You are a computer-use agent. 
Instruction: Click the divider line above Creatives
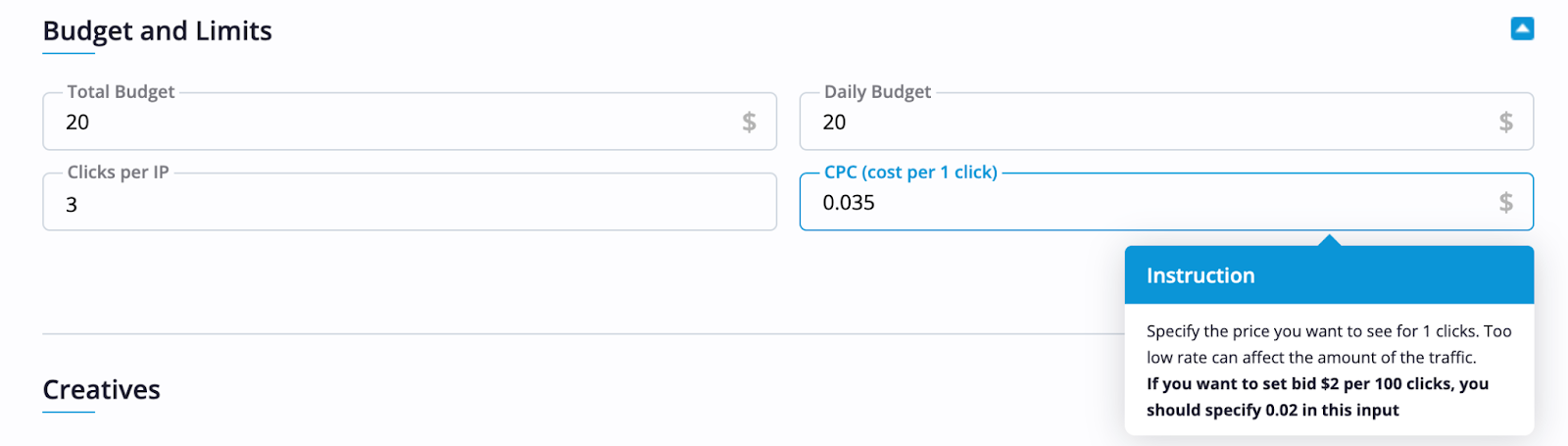[x=583, y=334]
